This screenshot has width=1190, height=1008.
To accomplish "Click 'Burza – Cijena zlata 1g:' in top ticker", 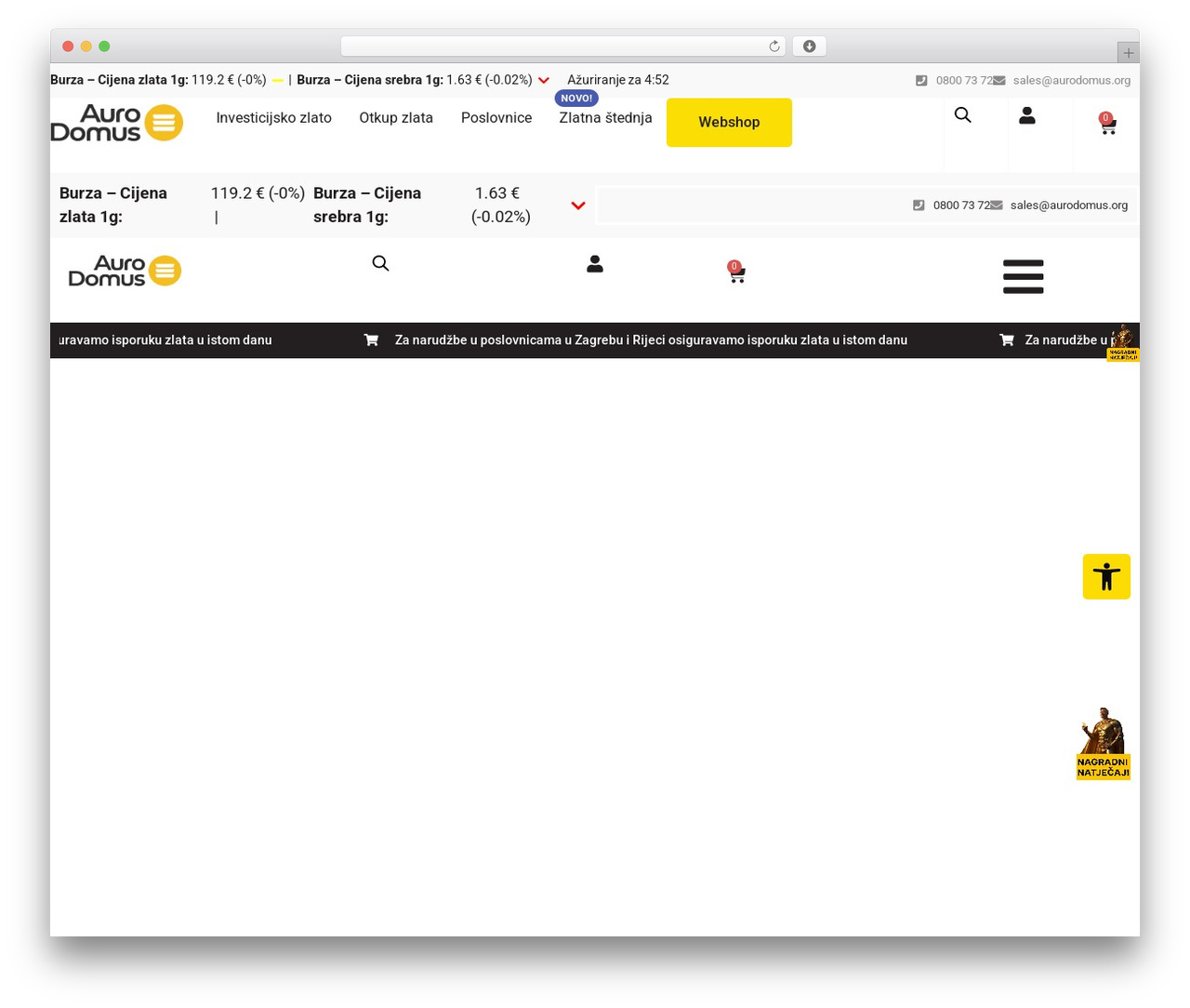I will [x=119, y=80].
